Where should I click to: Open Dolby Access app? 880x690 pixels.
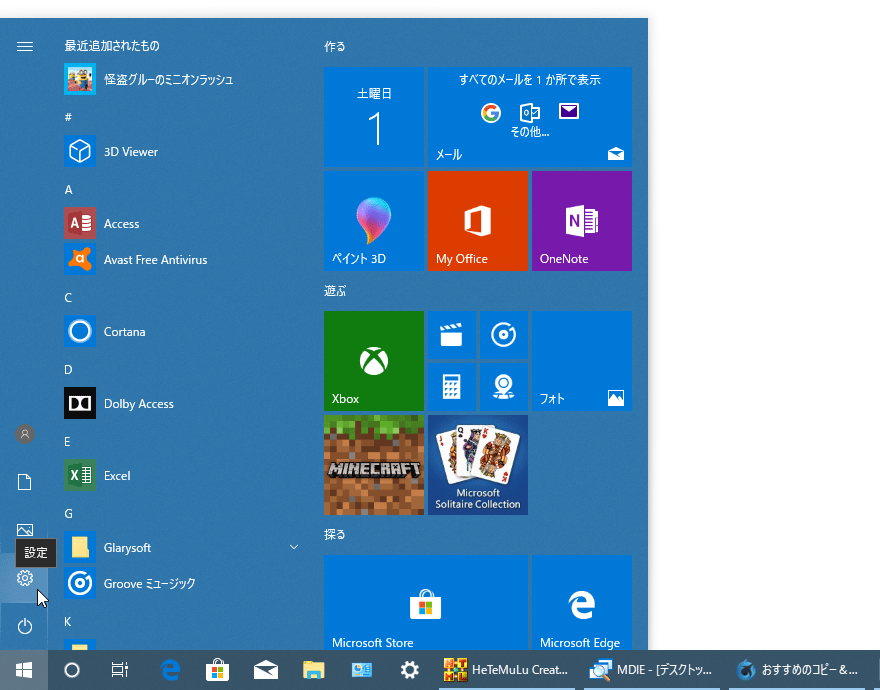point(181,403)
